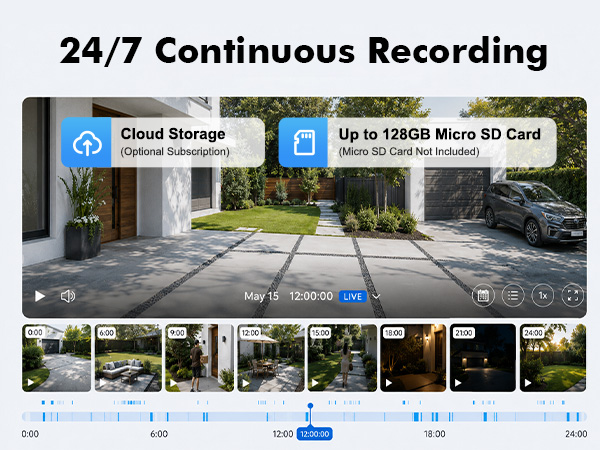Click the May 15 date text
The width and height of the screenshot is (600, 450).
[261, 297]
